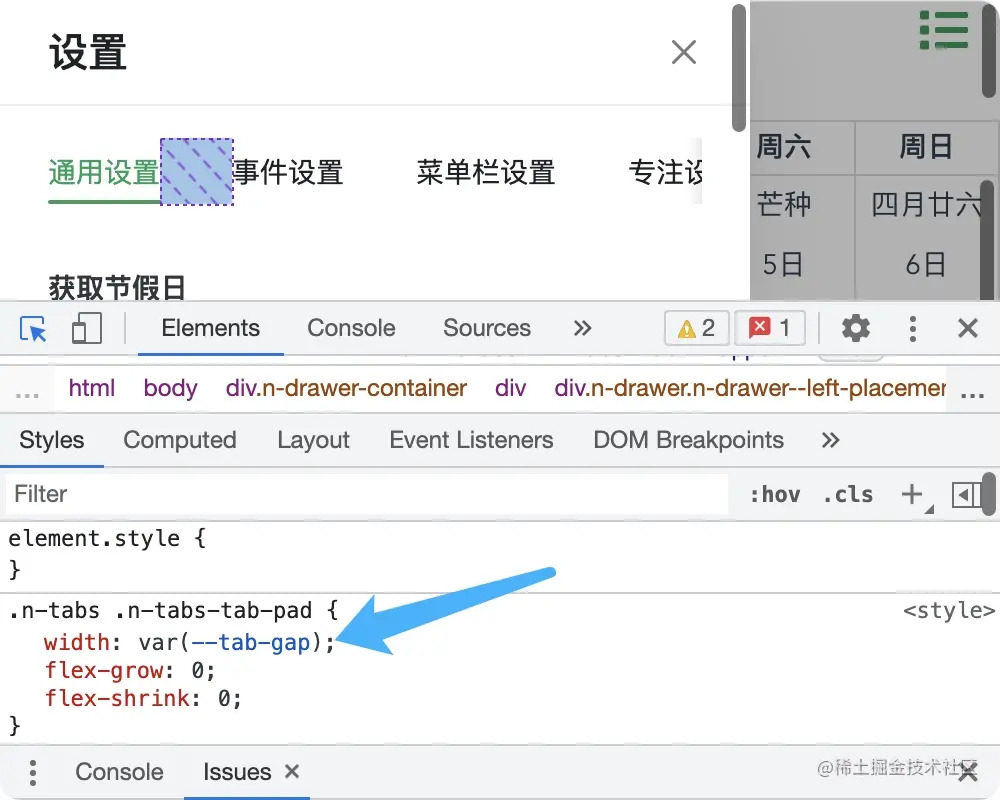Image resolution: width=1000 pixels, height=800 pixels.
Task: Click the settings drawer vertical scrollbar
Action: pyautogui.click(x=739, y=68)
